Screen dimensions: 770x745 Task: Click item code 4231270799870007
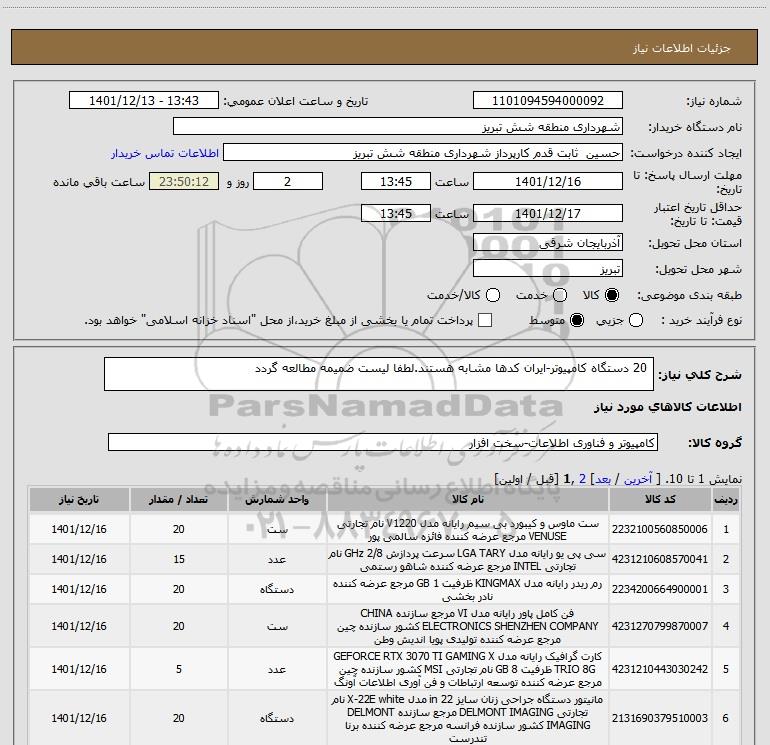click(660, 626)
